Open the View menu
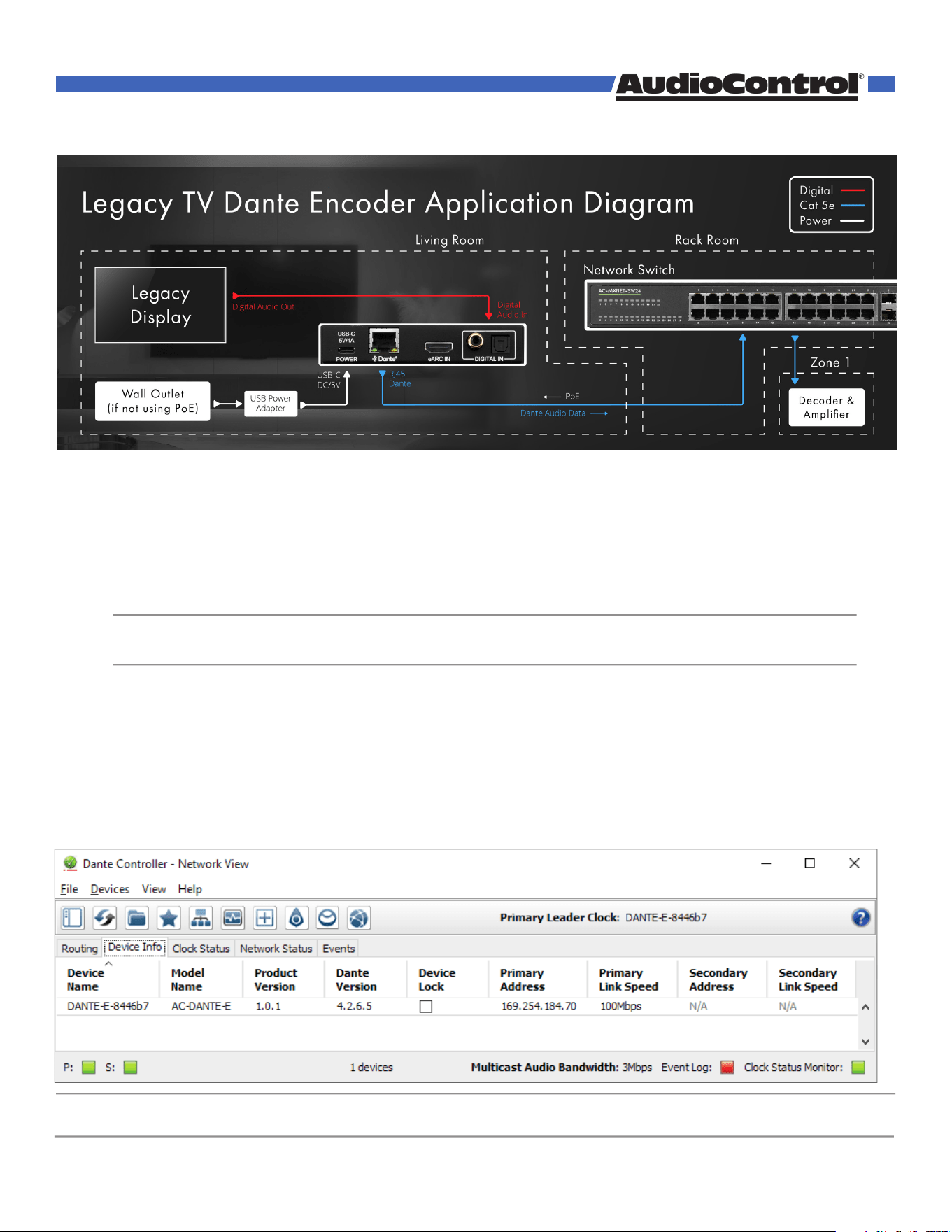 coord(154,889)
